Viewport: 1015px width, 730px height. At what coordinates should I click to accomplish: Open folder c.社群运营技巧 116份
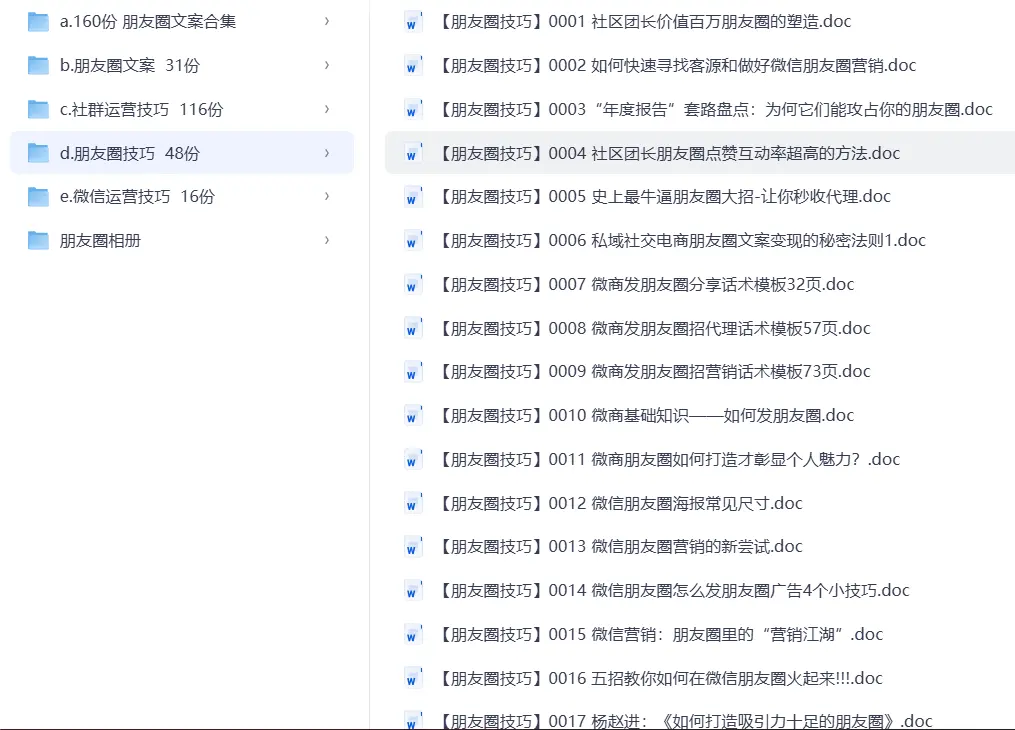pyautogui.click(x=182, y=109)
